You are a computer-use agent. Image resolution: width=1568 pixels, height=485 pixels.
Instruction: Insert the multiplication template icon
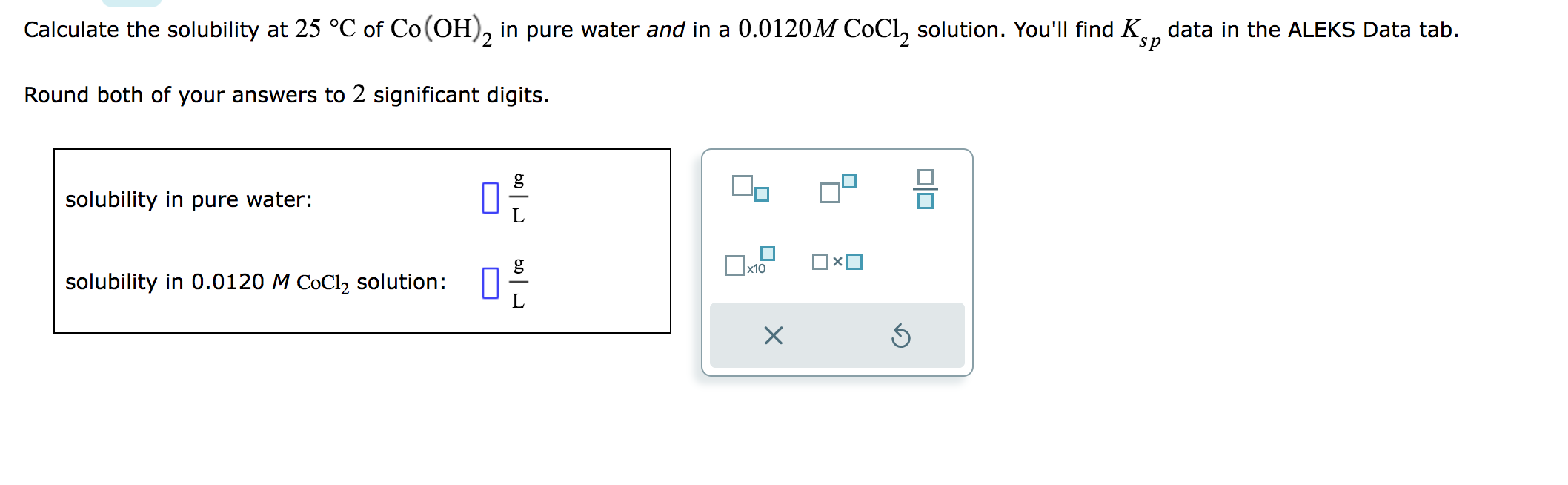pos(837,262)
